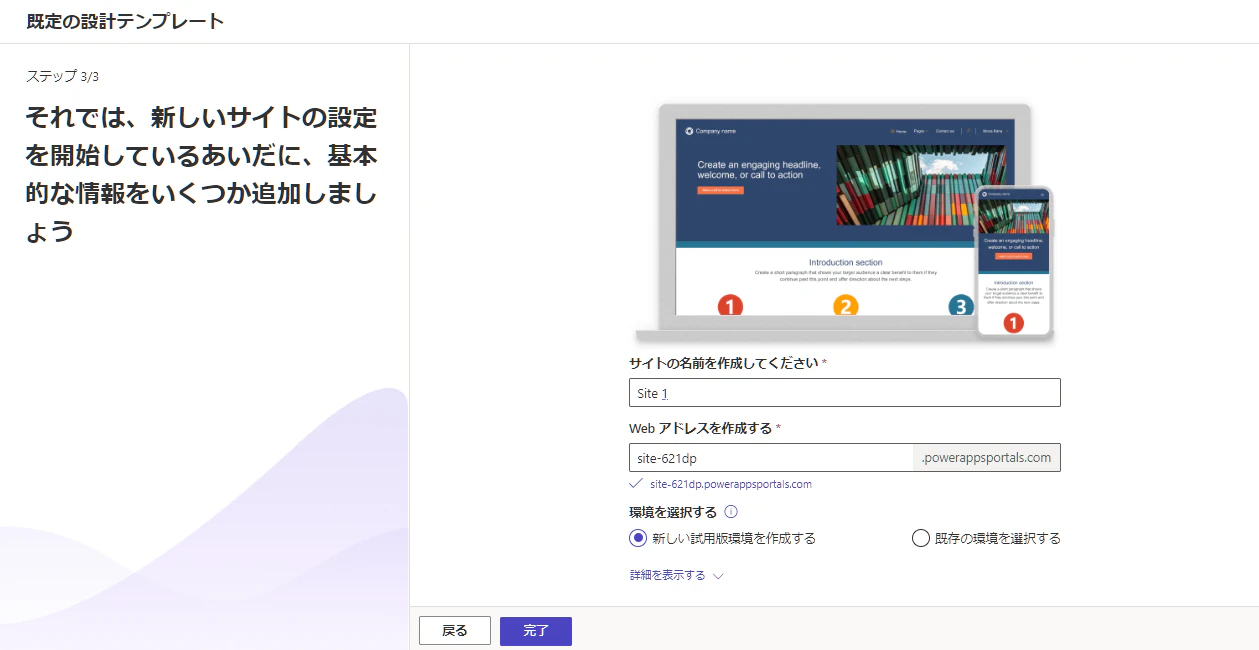This screenshot has height=650, width=1259.
Task: Click the Web アドレスを作成する label
Action: 701,428
